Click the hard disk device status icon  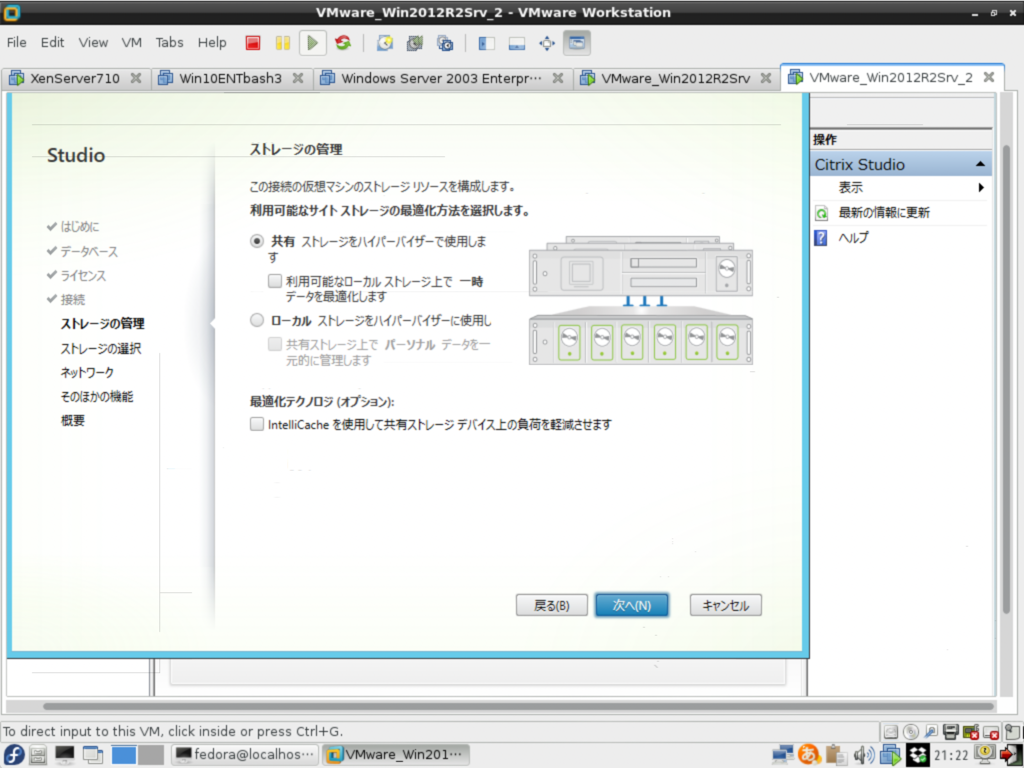(891, 731)
